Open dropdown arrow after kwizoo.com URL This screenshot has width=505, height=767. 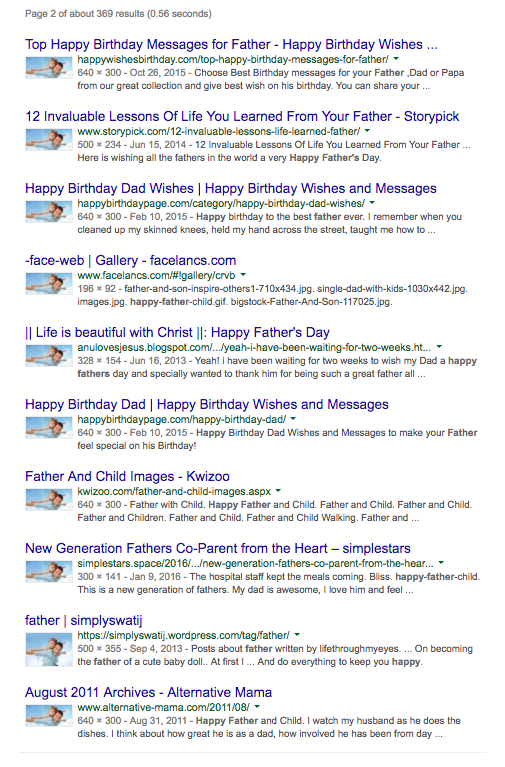278,491
